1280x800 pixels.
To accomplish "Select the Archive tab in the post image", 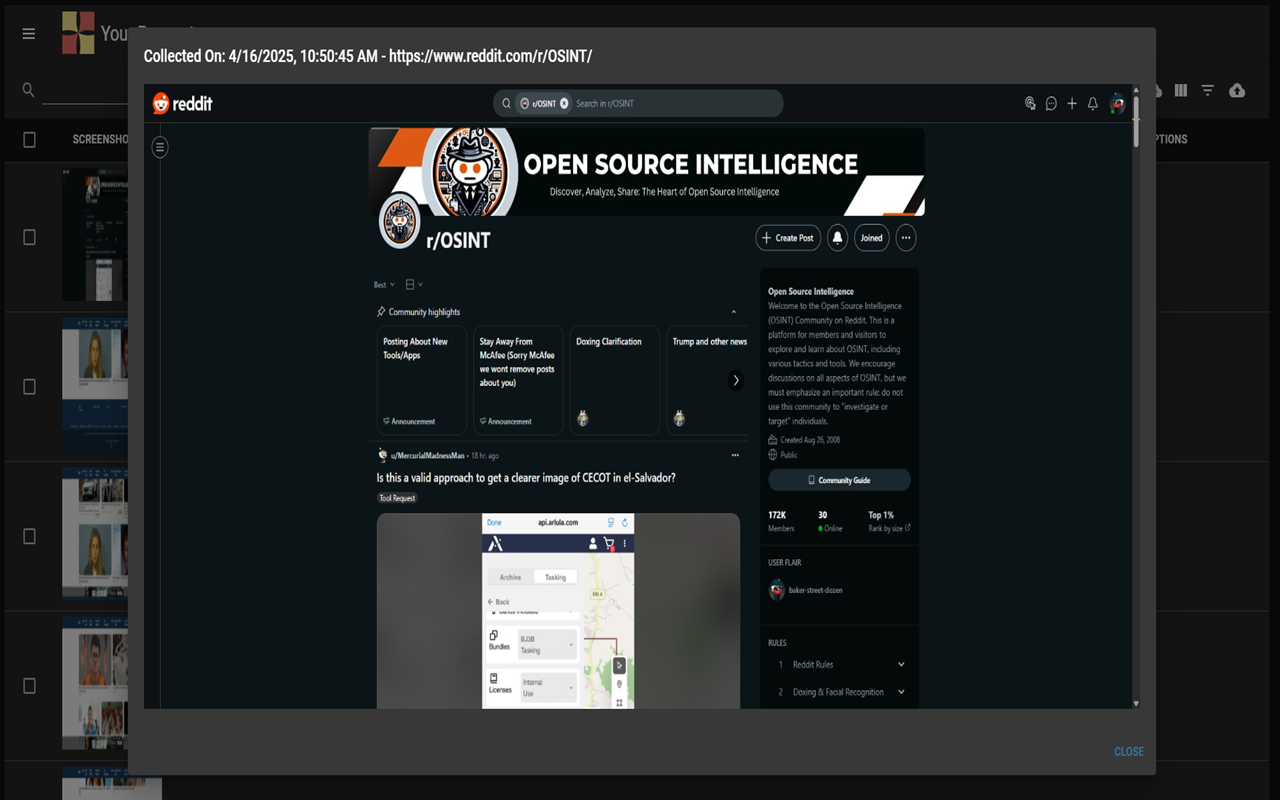I will pos(510,577).
